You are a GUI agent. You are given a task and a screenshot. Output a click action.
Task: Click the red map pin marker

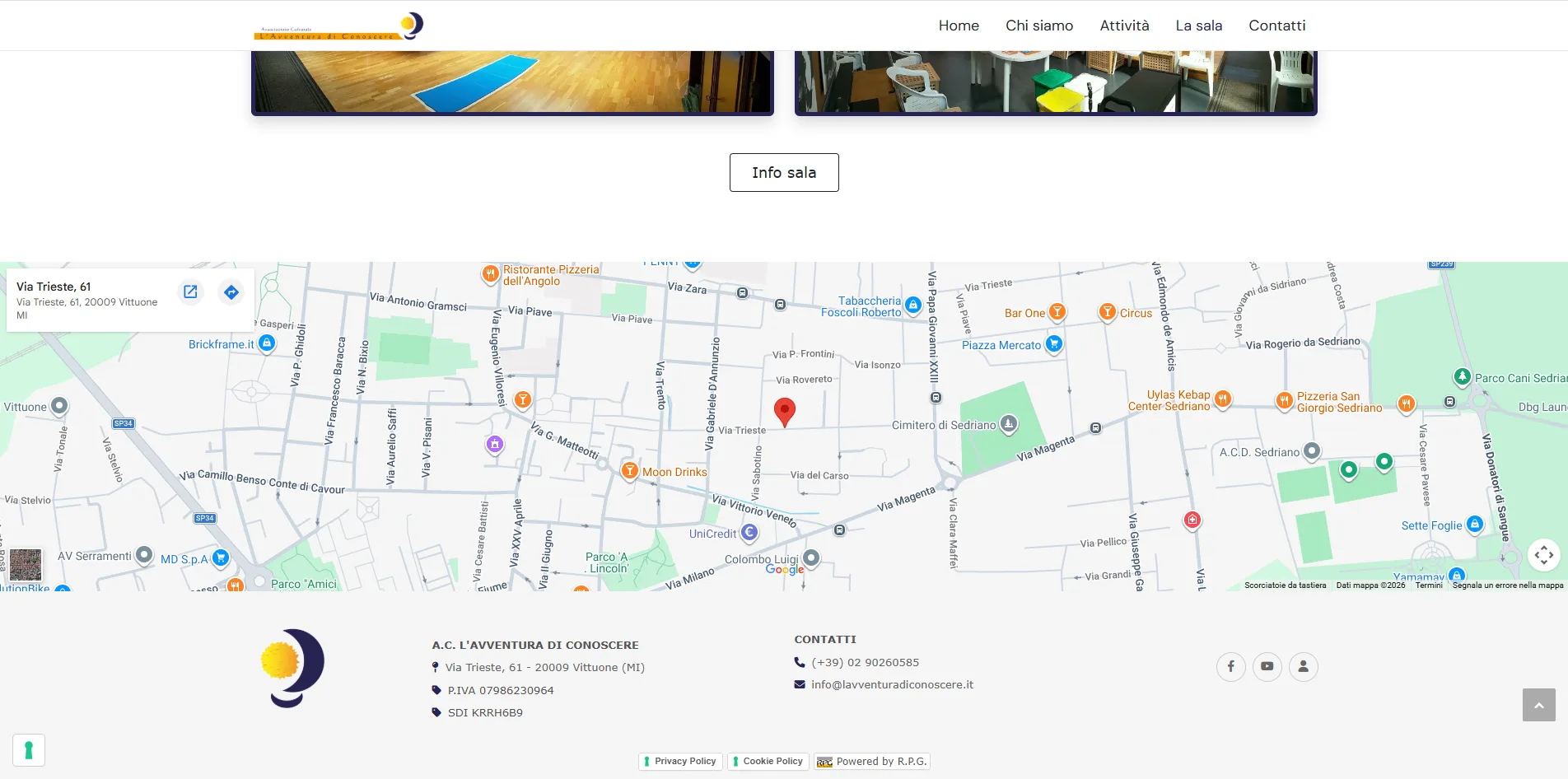tap(785, 412)
